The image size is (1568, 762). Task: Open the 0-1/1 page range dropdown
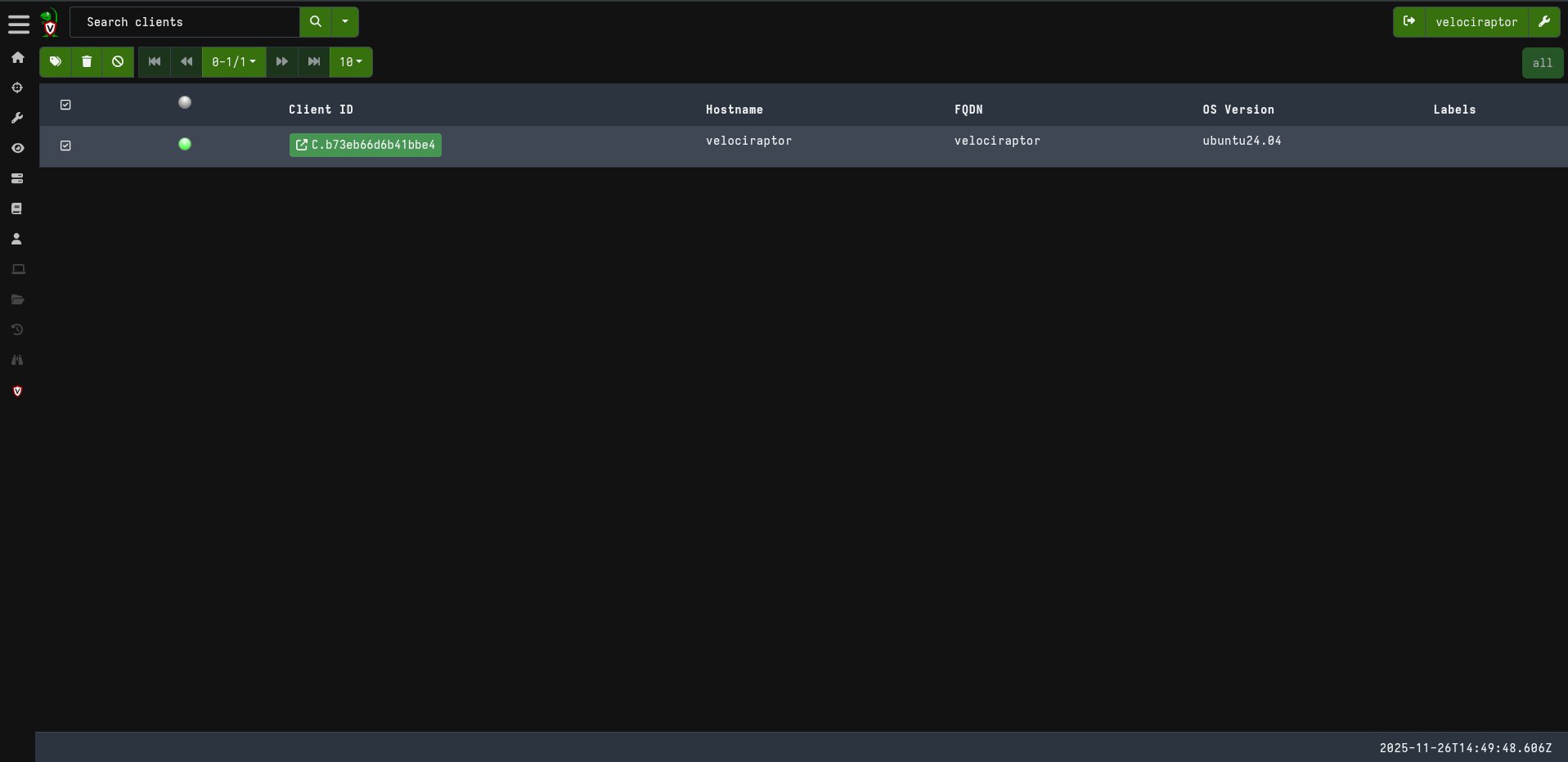tap(234, 62)
